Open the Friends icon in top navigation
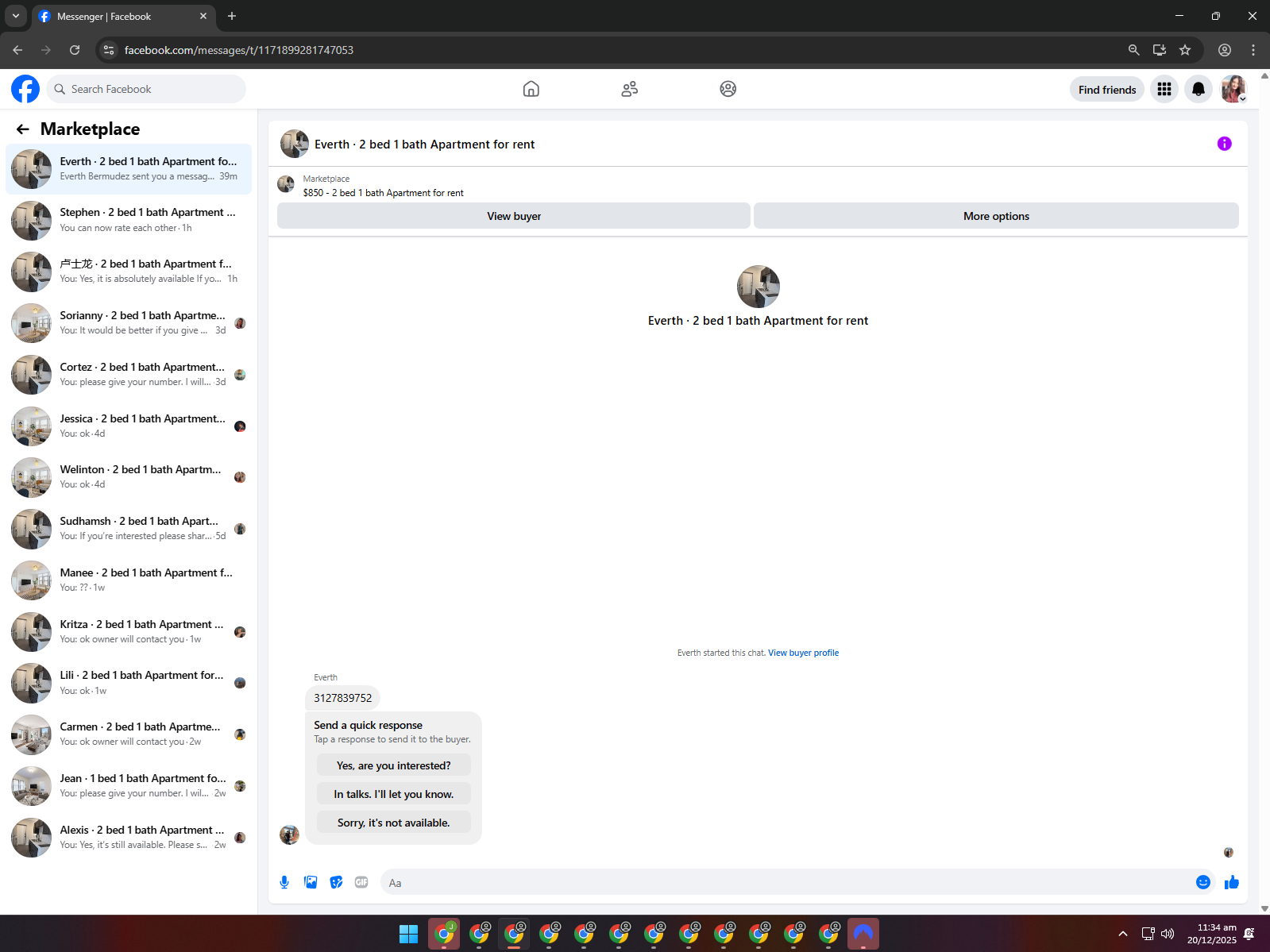1270x952 pixels. 630,89
